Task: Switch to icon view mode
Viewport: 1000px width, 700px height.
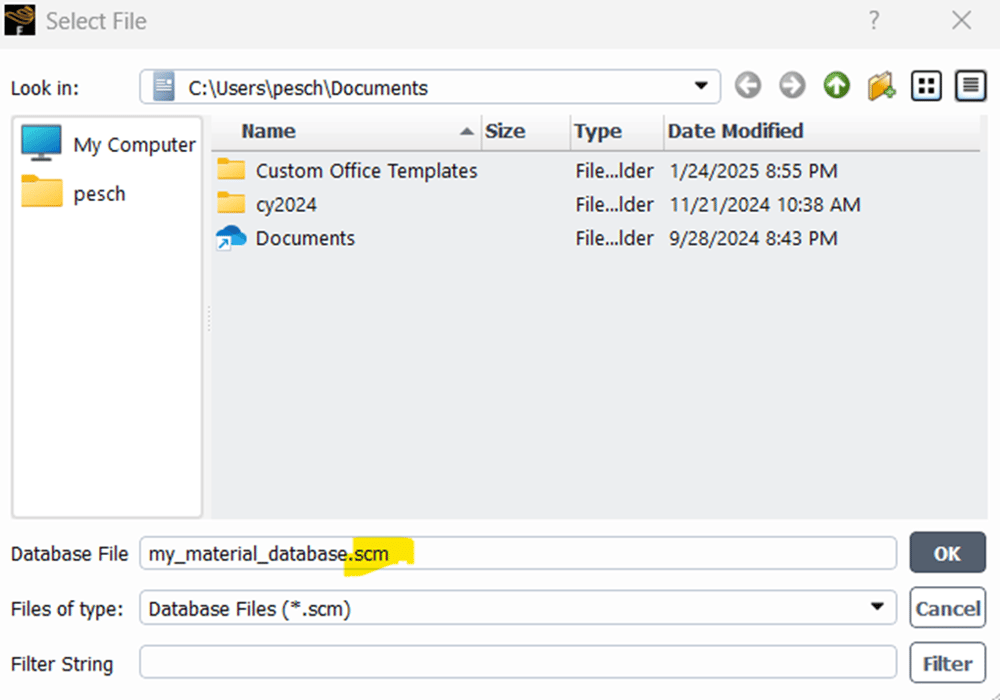Action: point(925,85)
